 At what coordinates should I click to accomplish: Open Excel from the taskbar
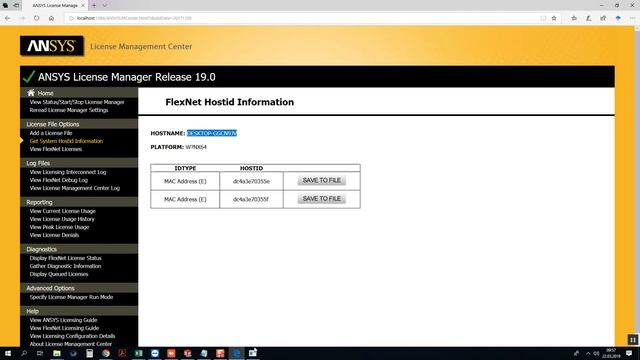(x=138, y=353)
